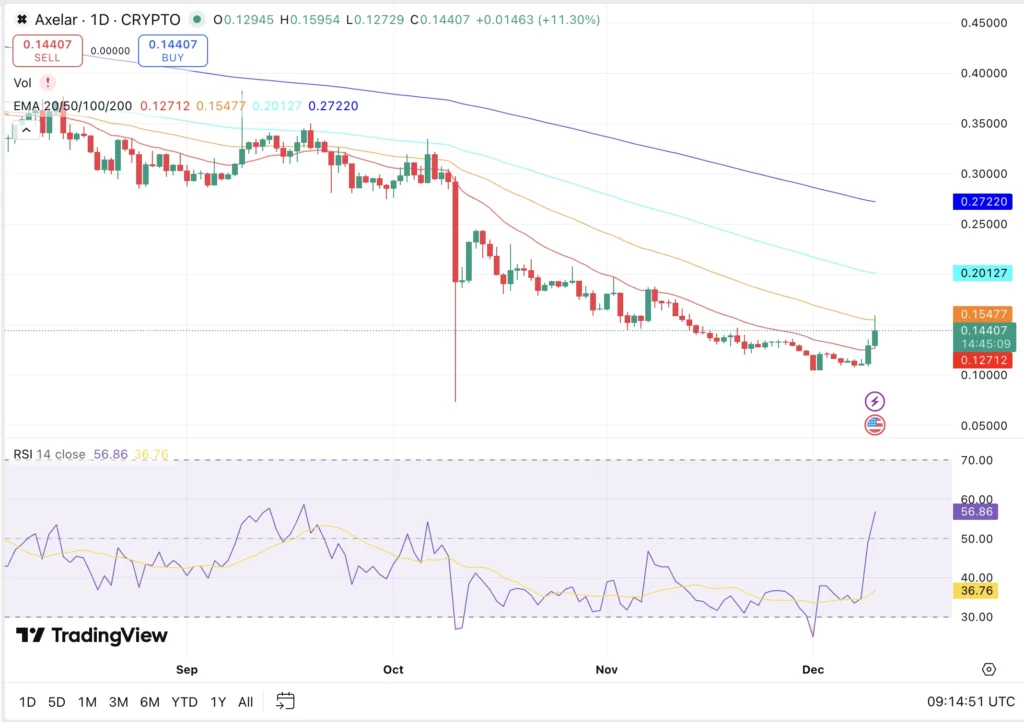Click the spread value 0.00000
This screenshot has height=722, width=1024.
click(x=110, y=51)
